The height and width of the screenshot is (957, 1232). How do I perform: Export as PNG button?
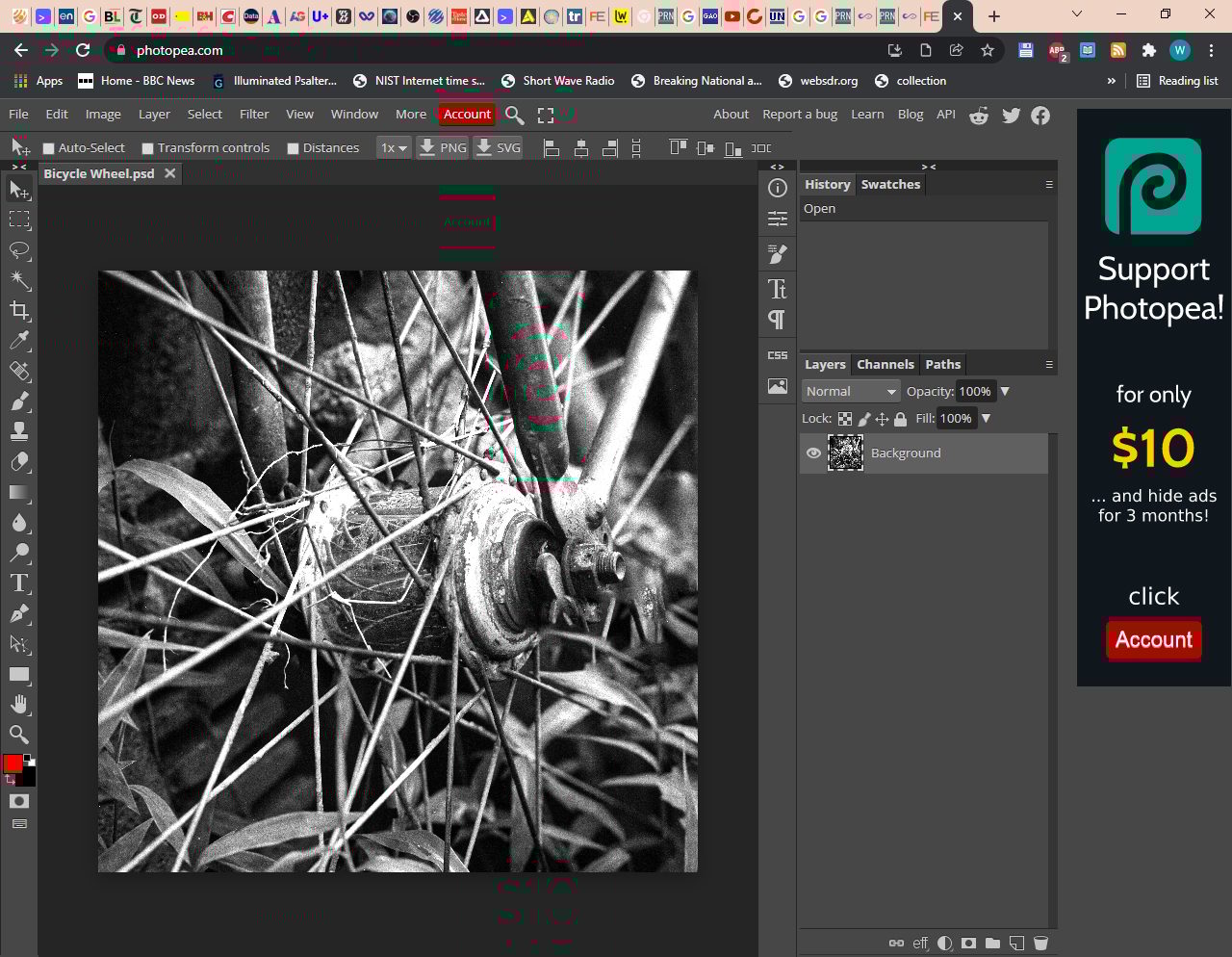click(443, 148)
